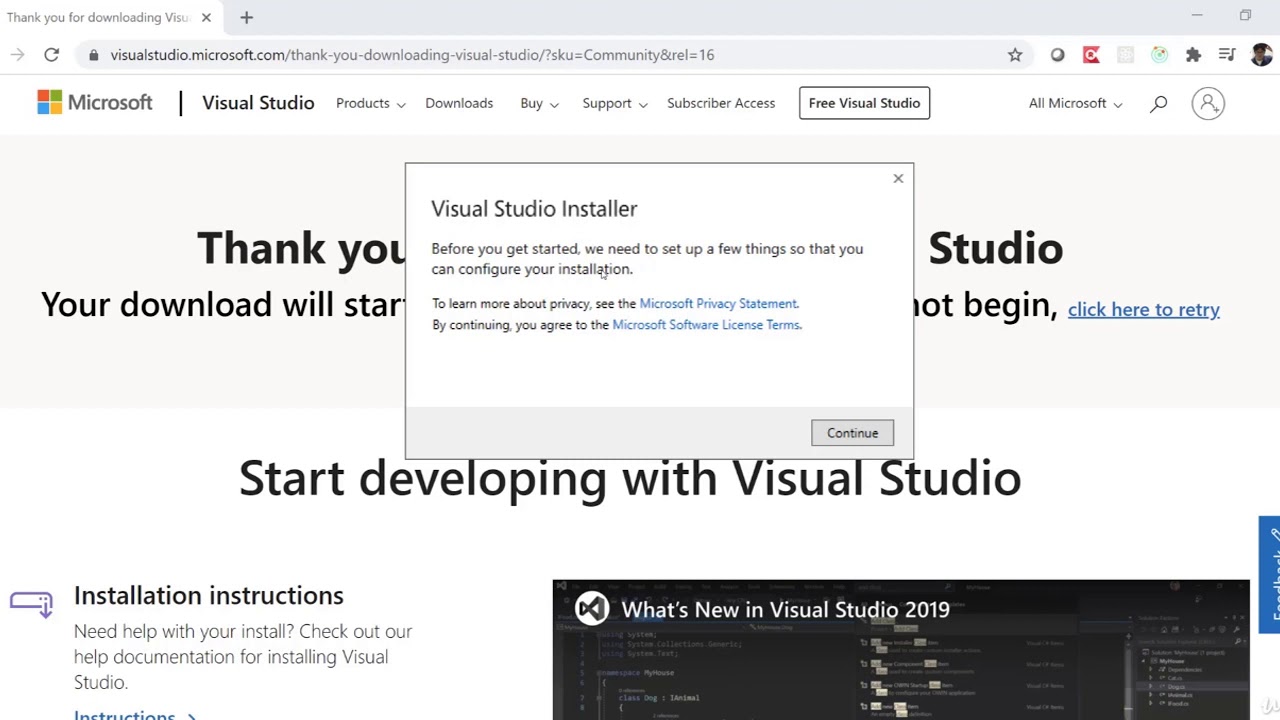Image resolution: width=1280 pixels, height=720 pixels.
Task: Click the 'Installation instructions' heading
Action: (x=208, y=595)
